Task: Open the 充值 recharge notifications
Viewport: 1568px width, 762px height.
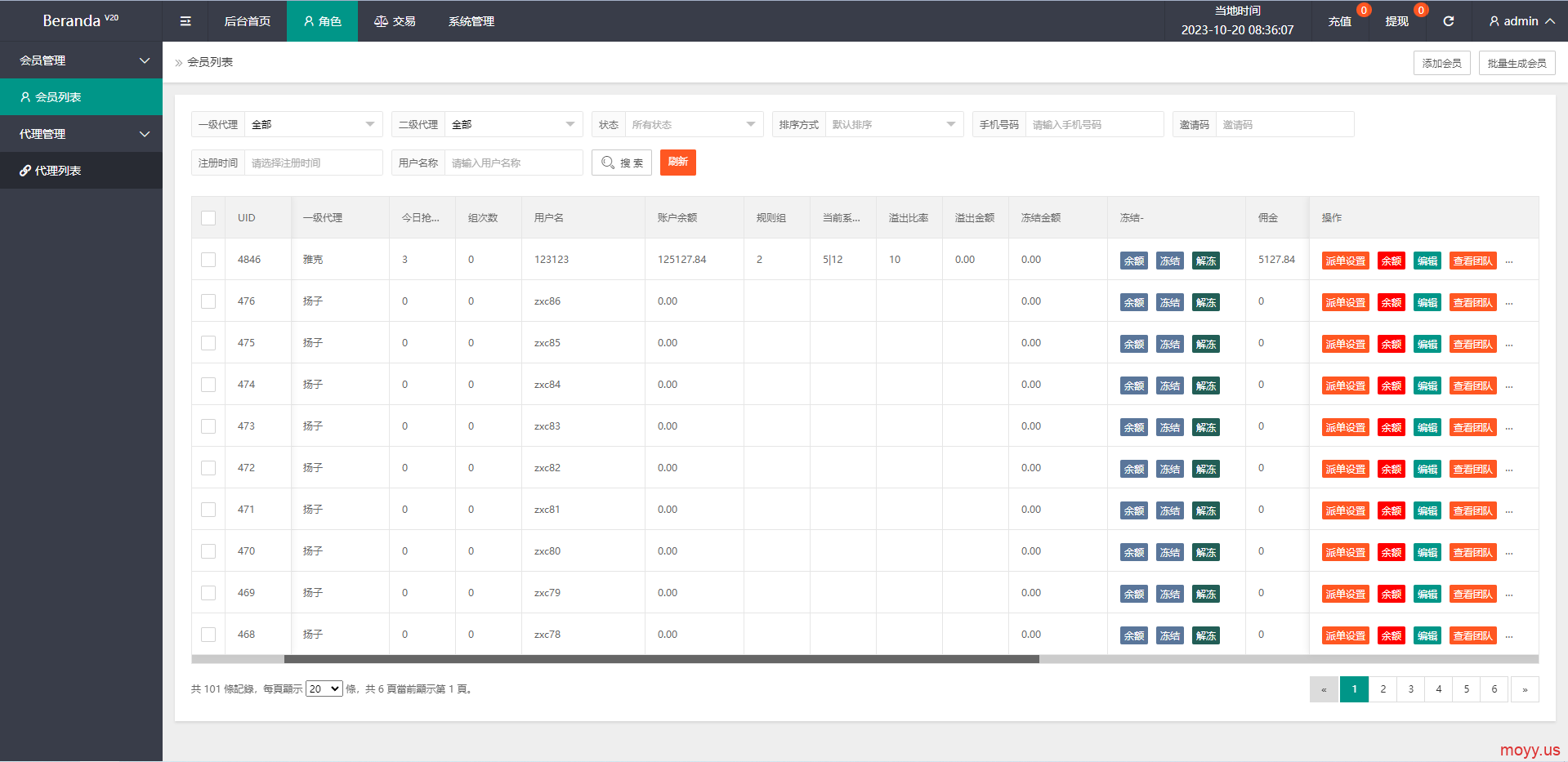Action: pyautogui.click(x=1339, y=21)
